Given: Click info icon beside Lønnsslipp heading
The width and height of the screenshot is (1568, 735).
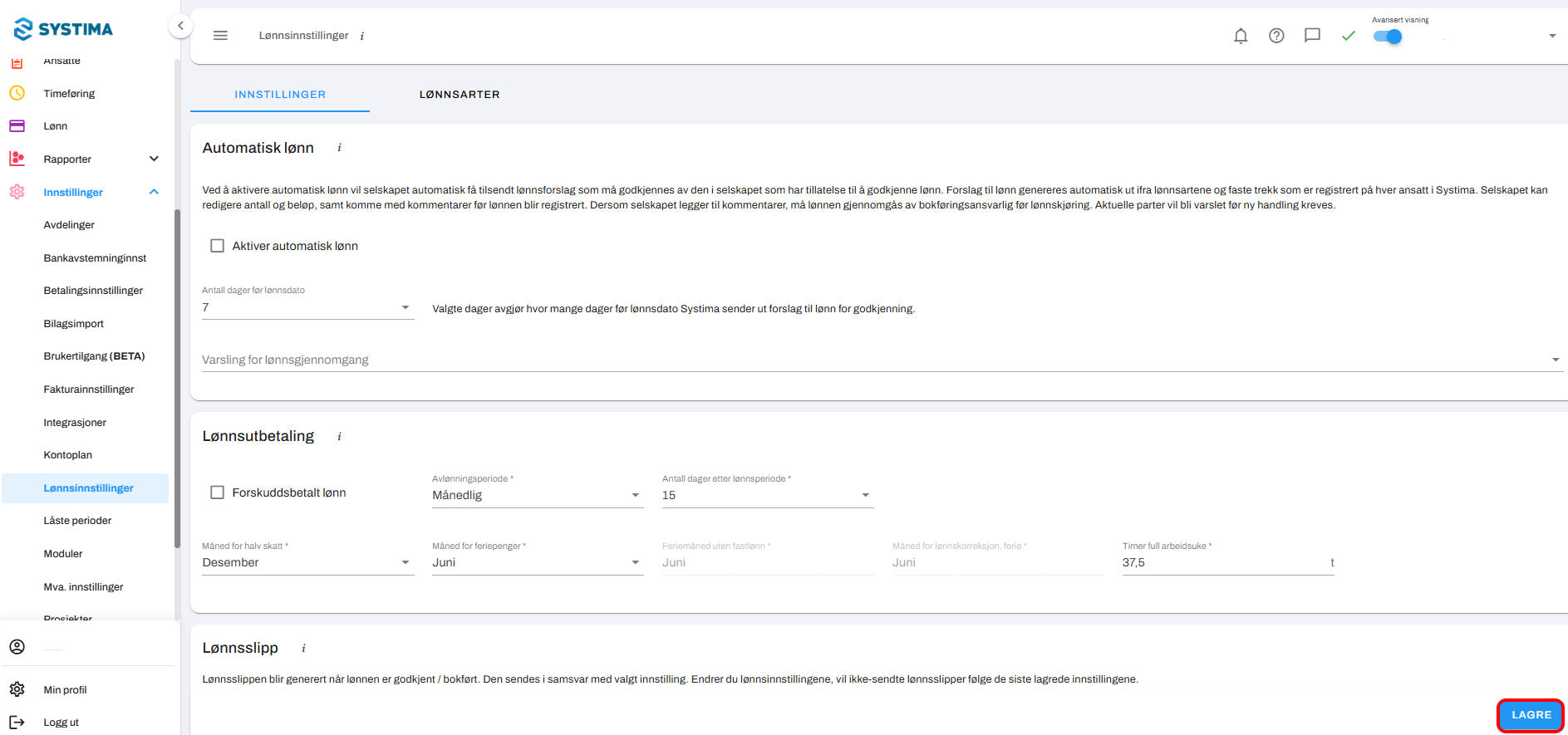Looking at the screenshot, I should tap(303, 648).
